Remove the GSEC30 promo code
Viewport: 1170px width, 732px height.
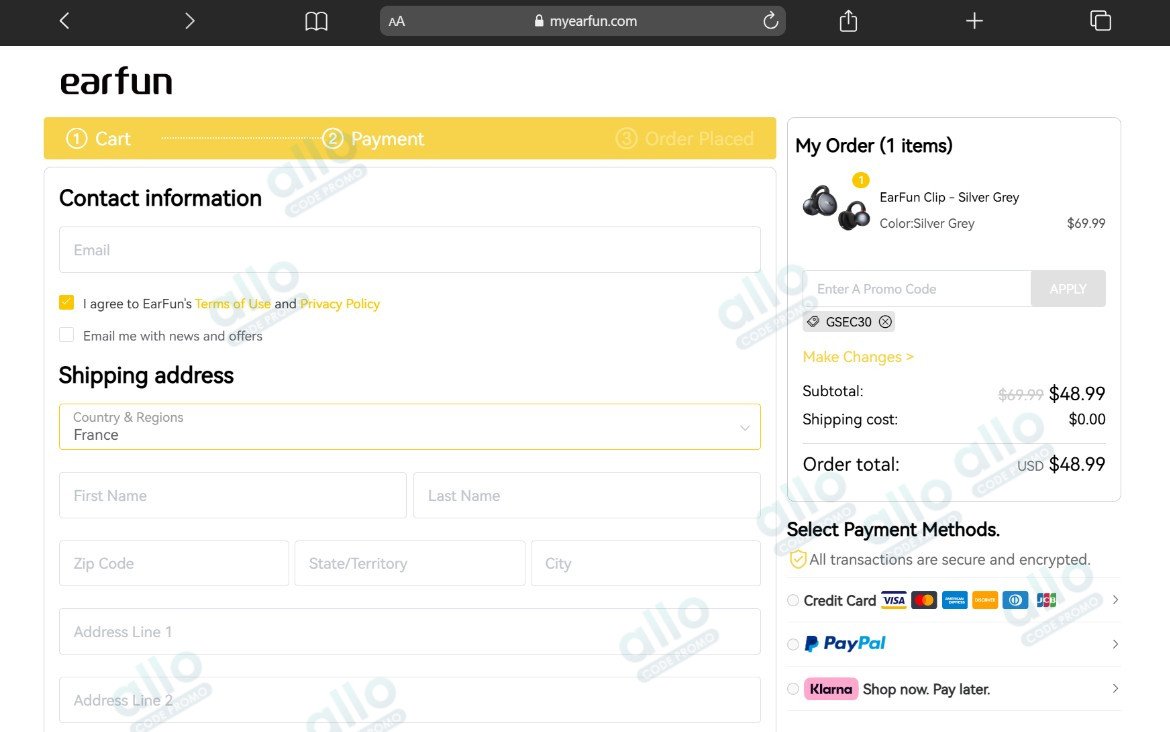pos(885,322)
